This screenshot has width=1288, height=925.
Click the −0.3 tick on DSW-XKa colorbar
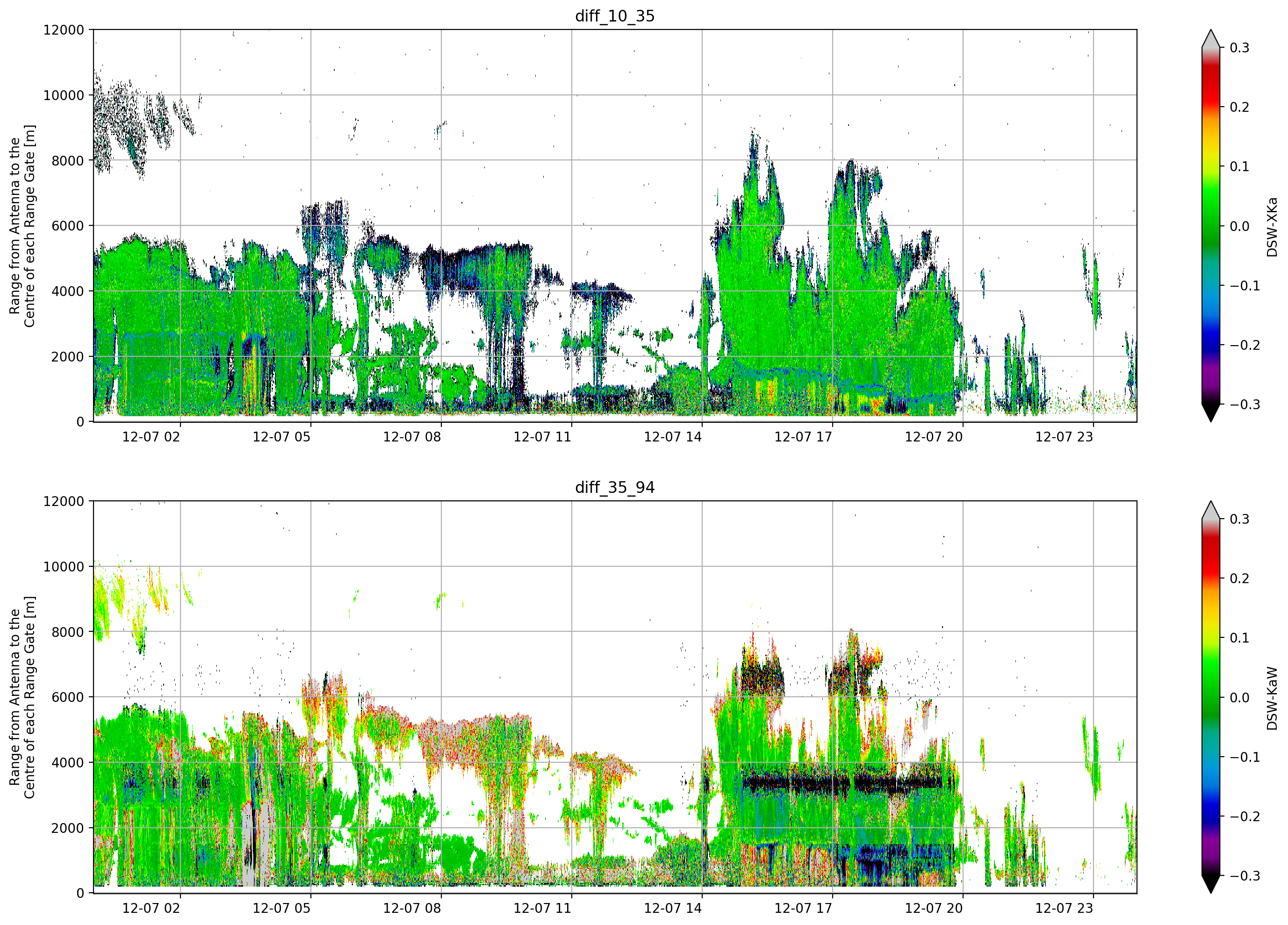1245,405
